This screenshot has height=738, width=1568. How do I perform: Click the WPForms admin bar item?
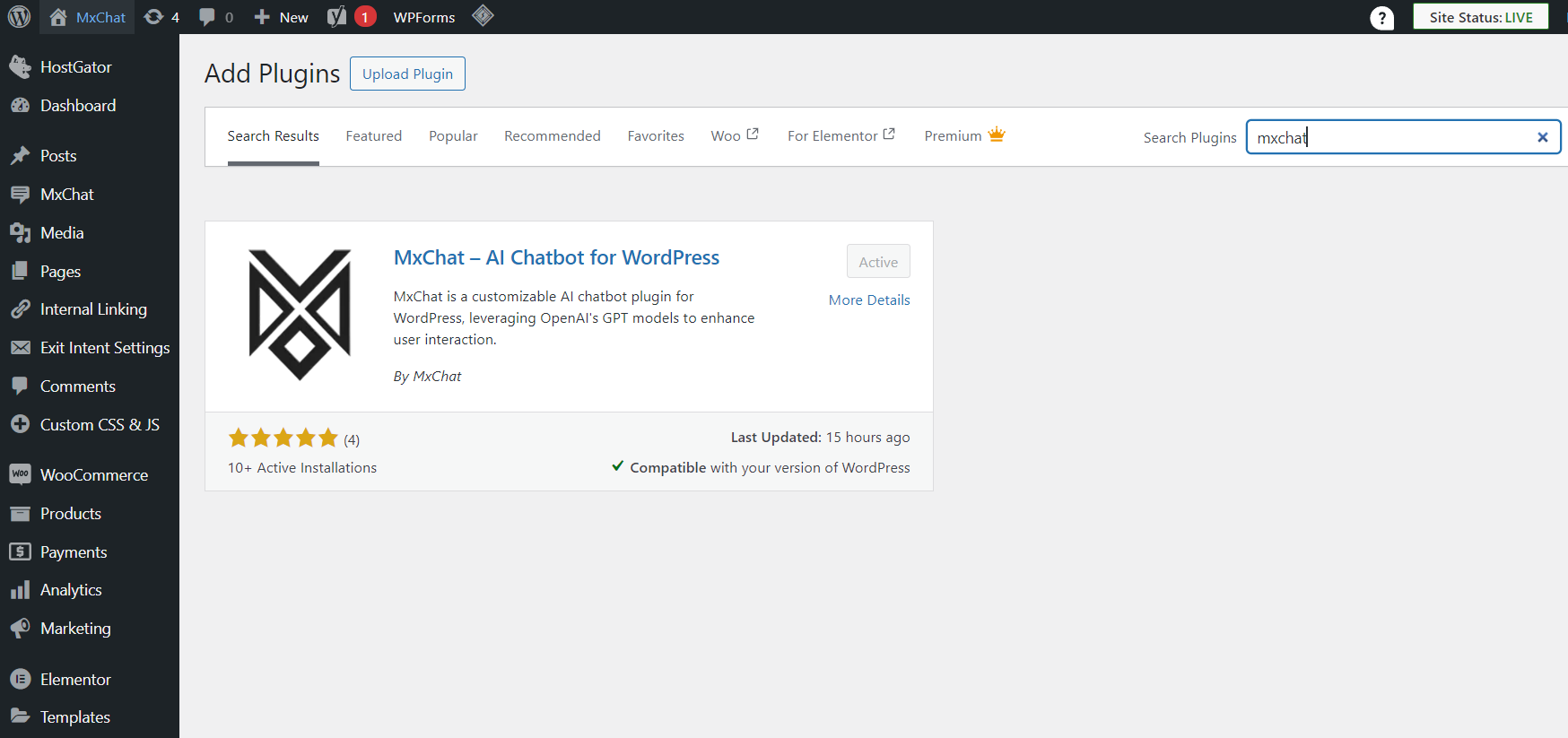[424, 17]
